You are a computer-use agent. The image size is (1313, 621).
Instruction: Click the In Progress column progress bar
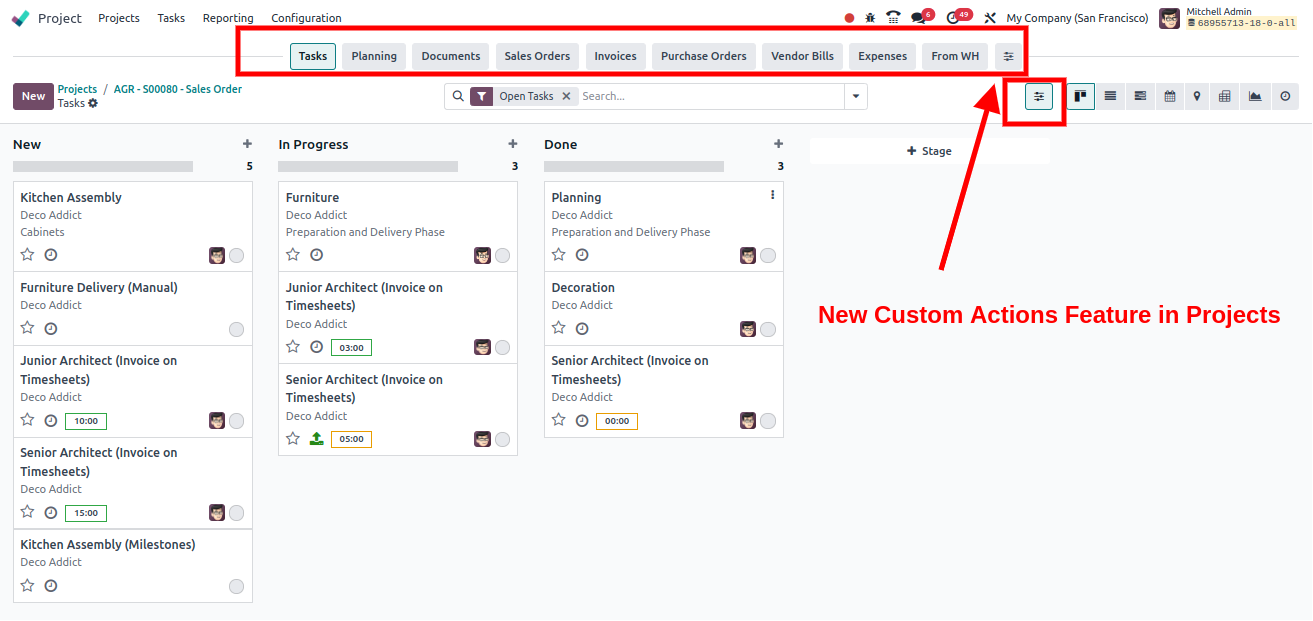(367, 167)
